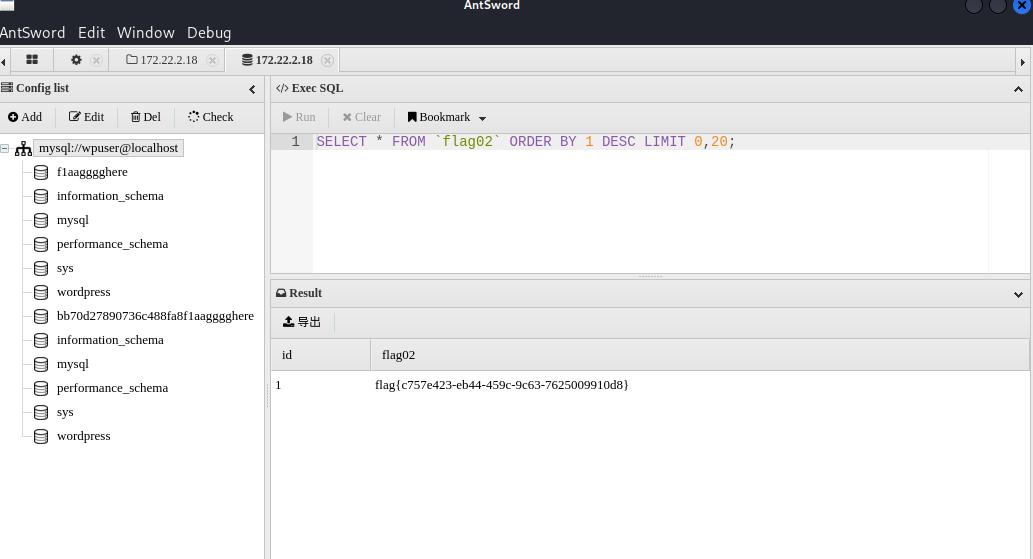Edit the selected database config
The width and height of the screenshot is (1033, 559).
click(x=86, y=117)
